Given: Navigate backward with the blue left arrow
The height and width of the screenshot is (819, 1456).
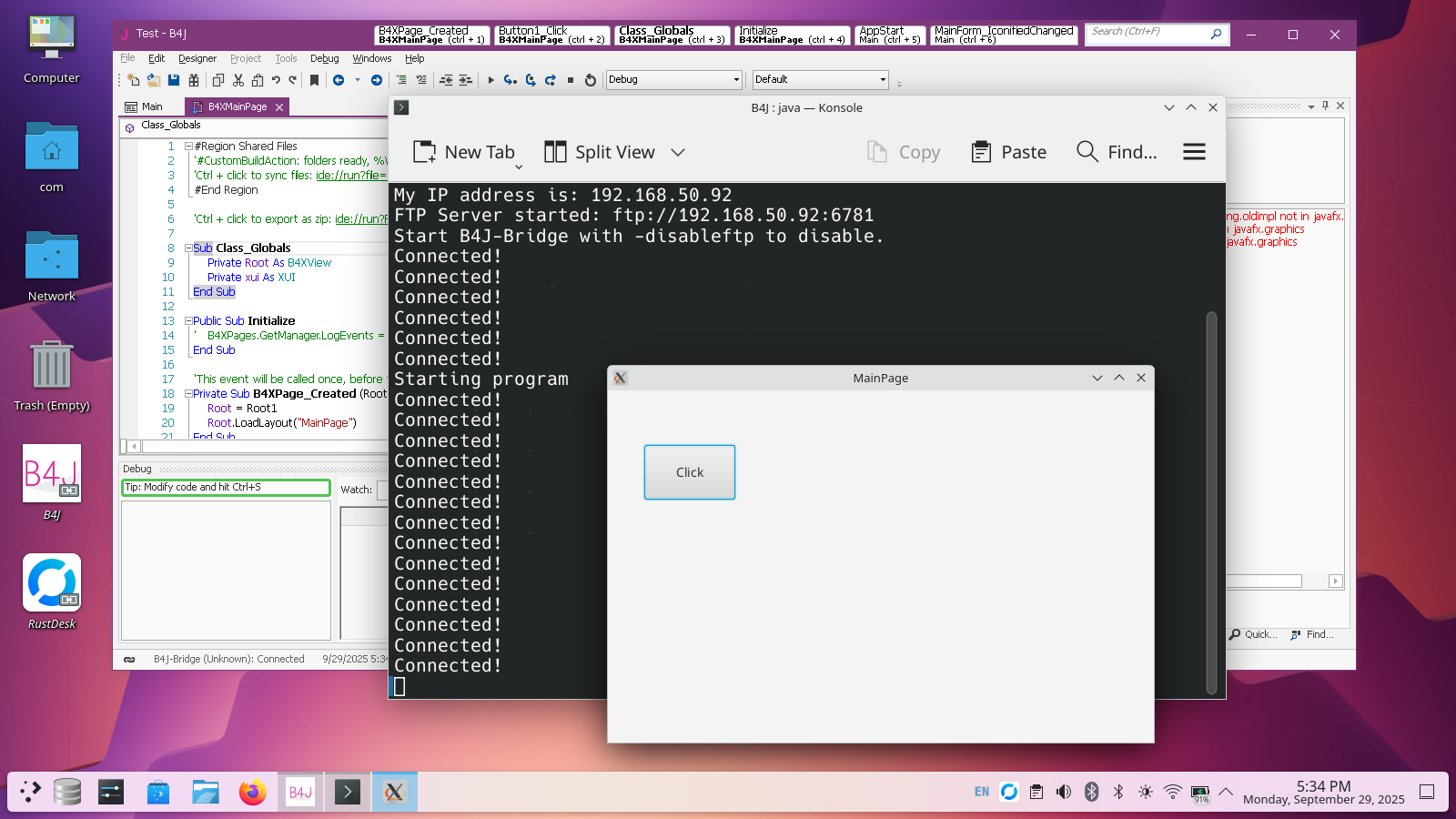Looking at the screenshot, I should (339, 80).
